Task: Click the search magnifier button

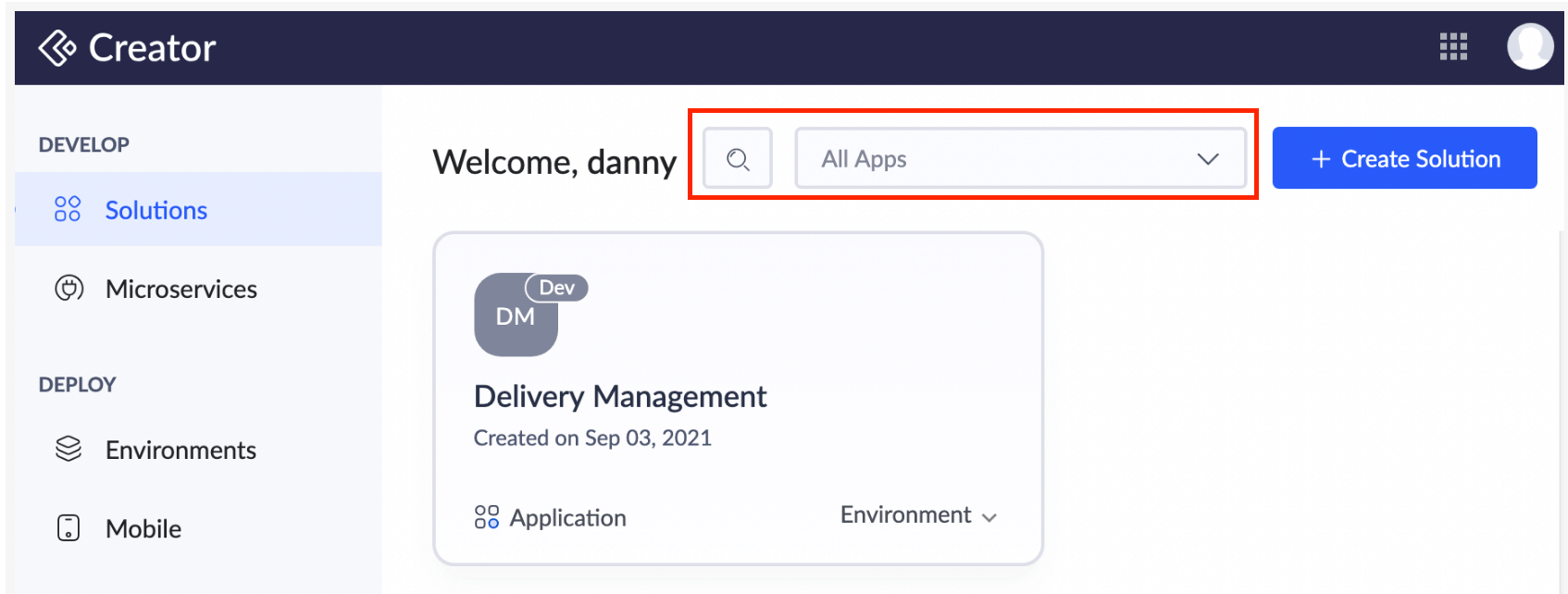Action: click(x=738, y=159)
